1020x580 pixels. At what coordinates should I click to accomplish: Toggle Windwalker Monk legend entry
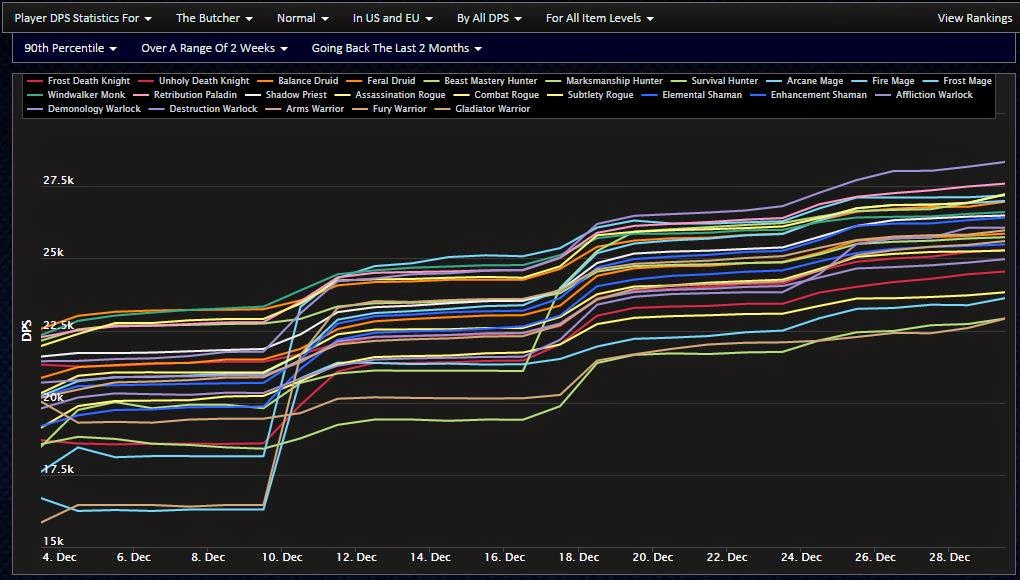77,95
